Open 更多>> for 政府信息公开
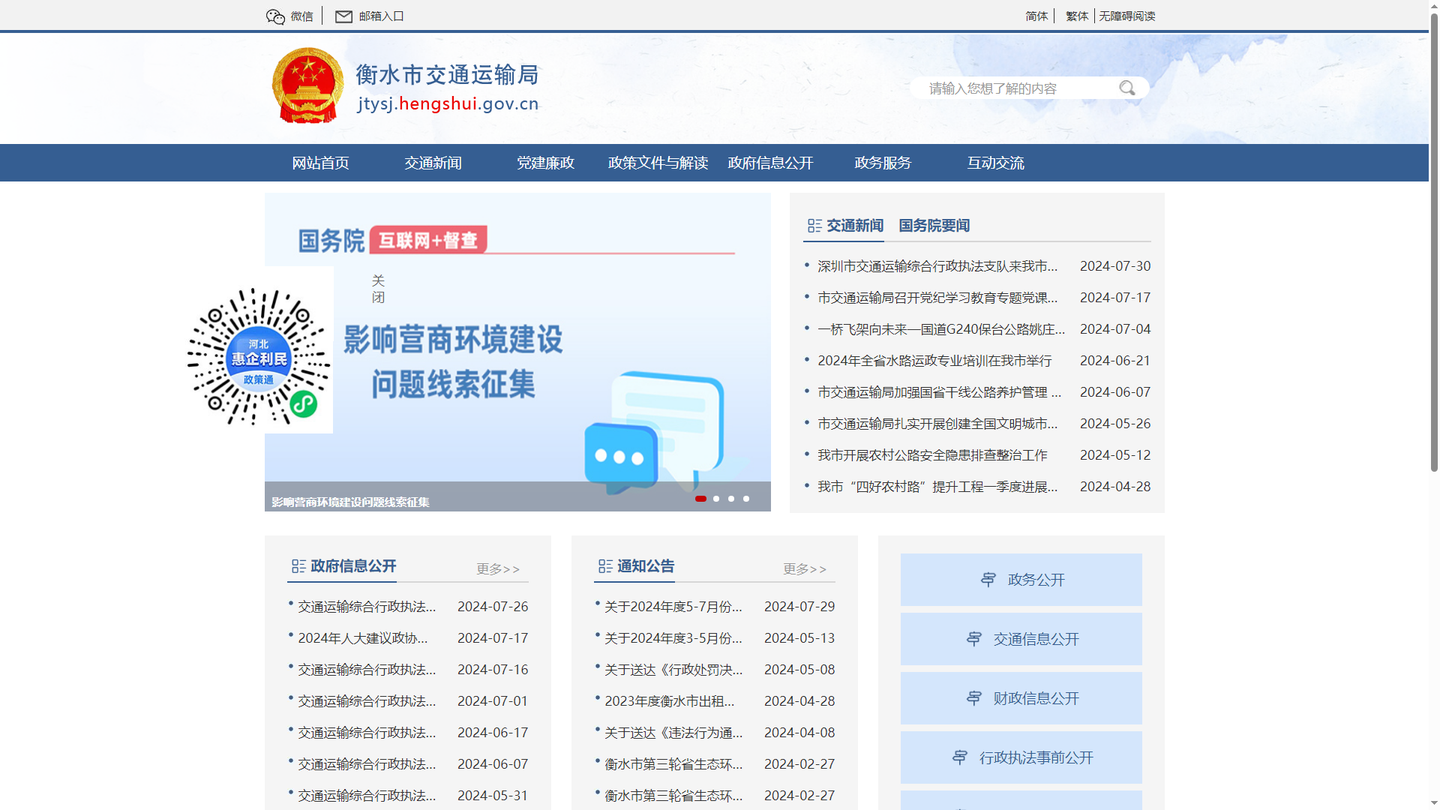The height and width of the screenshot is (810, 1440). point(498,569)
